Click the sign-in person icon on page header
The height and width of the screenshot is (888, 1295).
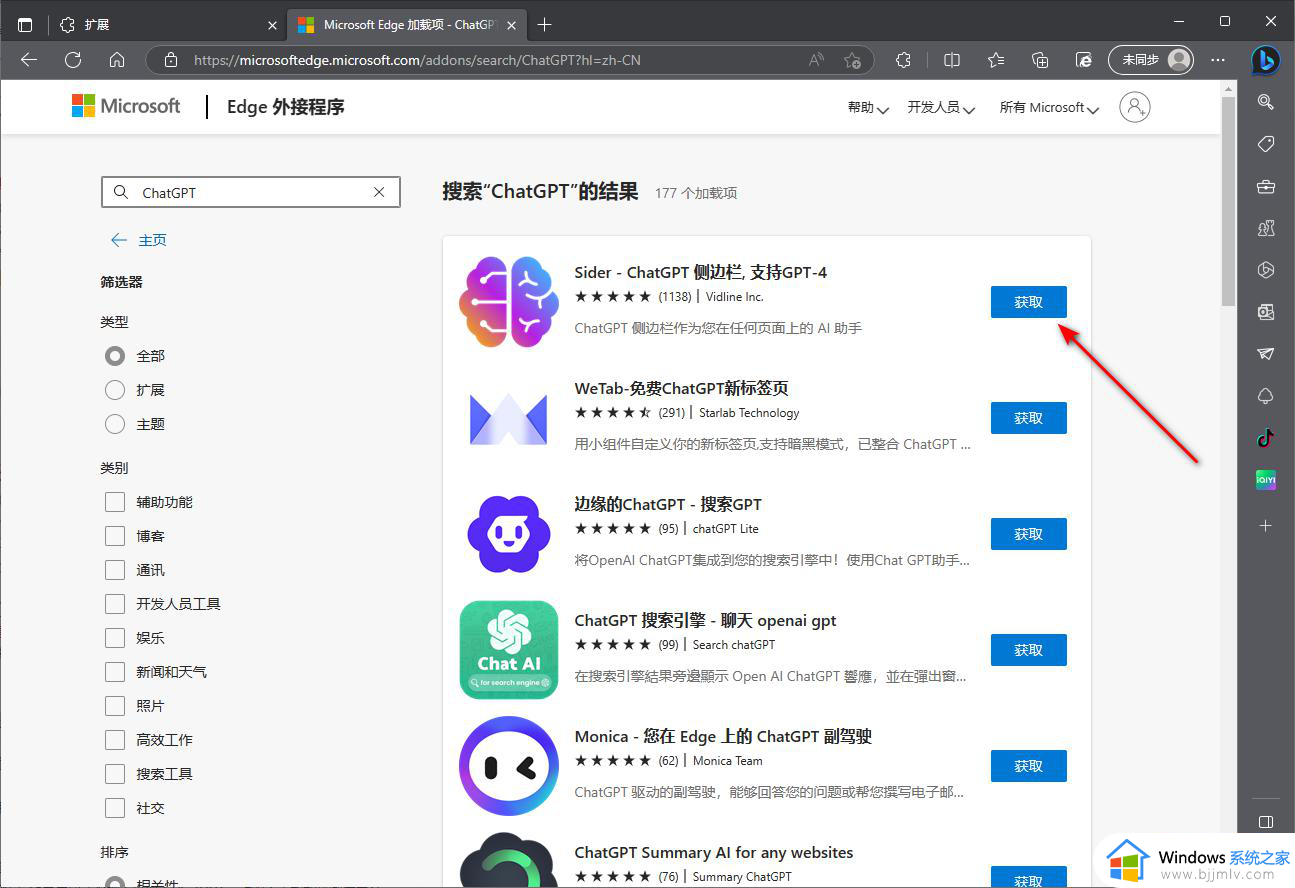[1135, 107]
